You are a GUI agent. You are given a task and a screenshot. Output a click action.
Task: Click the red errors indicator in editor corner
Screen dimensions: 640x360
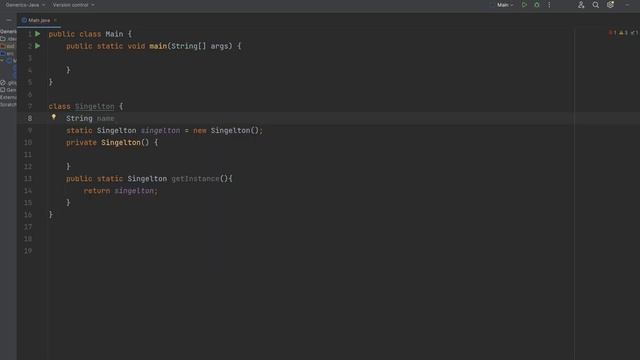click(612, 33)
